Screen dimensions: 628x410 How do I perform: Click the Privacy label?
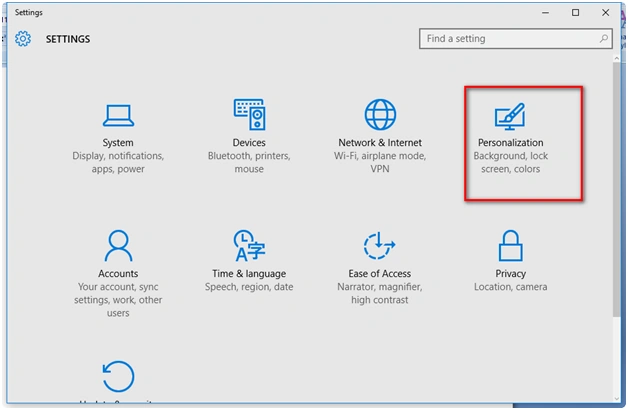[x=511, y=273]
